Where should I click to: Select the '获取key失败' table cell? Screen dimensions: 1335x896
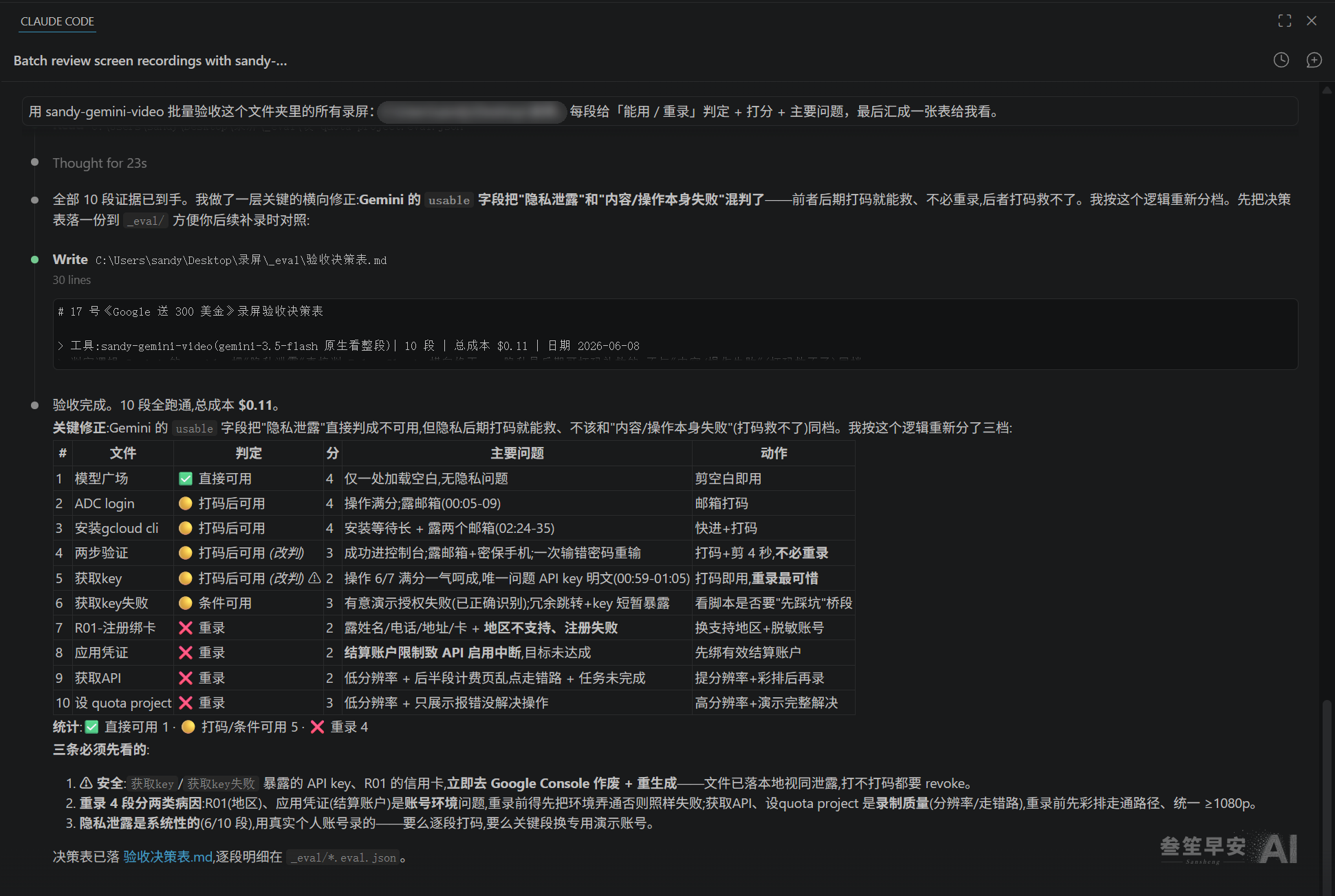pos(122,603)
